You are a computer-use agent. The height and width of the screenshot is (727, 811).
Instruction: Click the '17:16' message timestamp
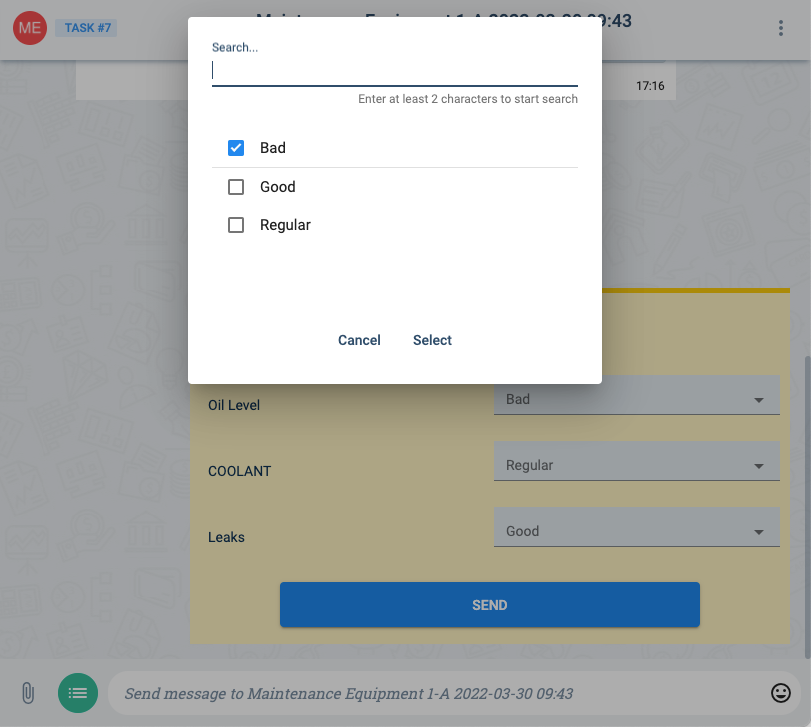click(x=650, y=86)
